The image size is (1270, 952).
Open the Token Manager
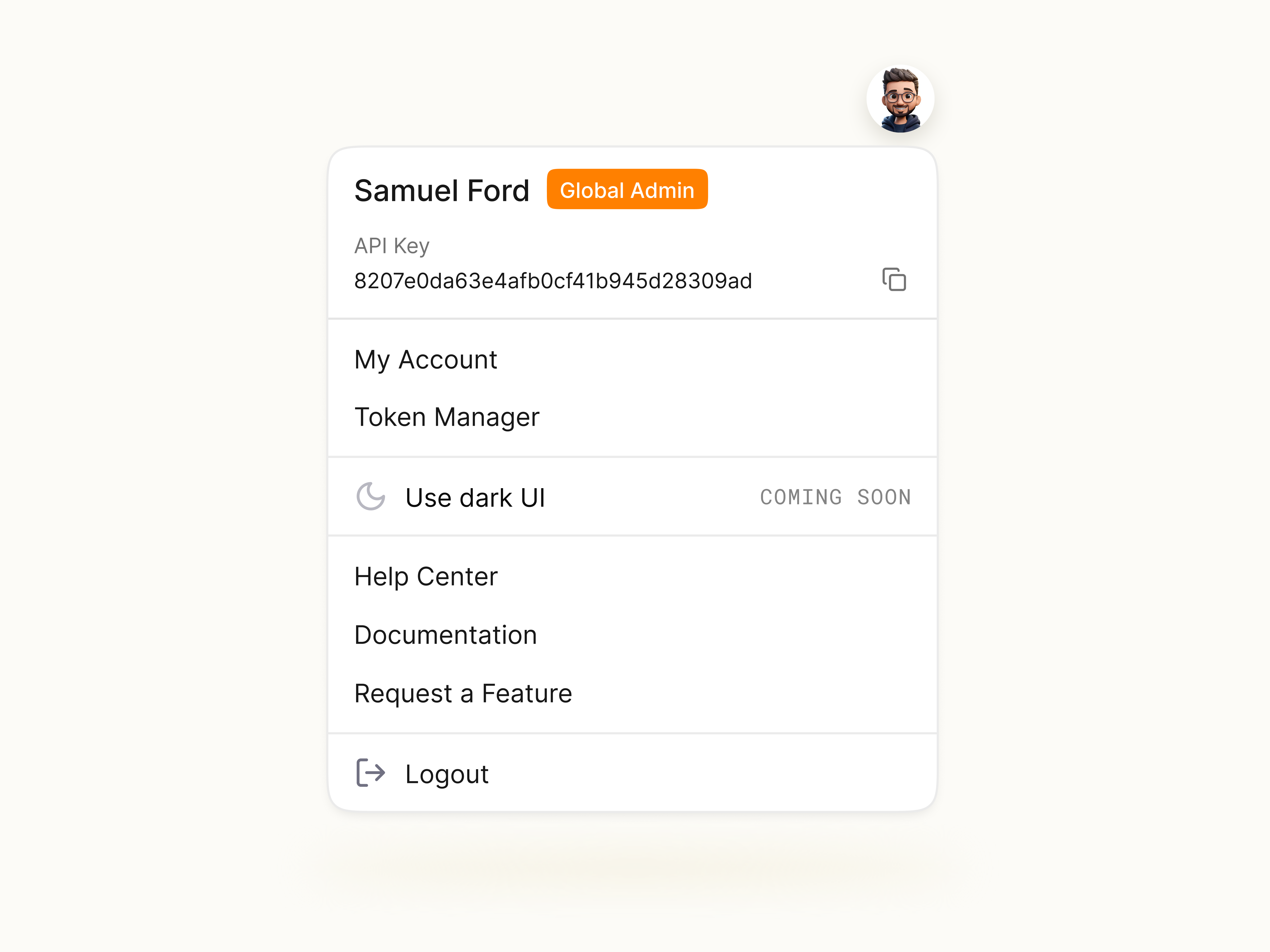click(x=447, y=417)
